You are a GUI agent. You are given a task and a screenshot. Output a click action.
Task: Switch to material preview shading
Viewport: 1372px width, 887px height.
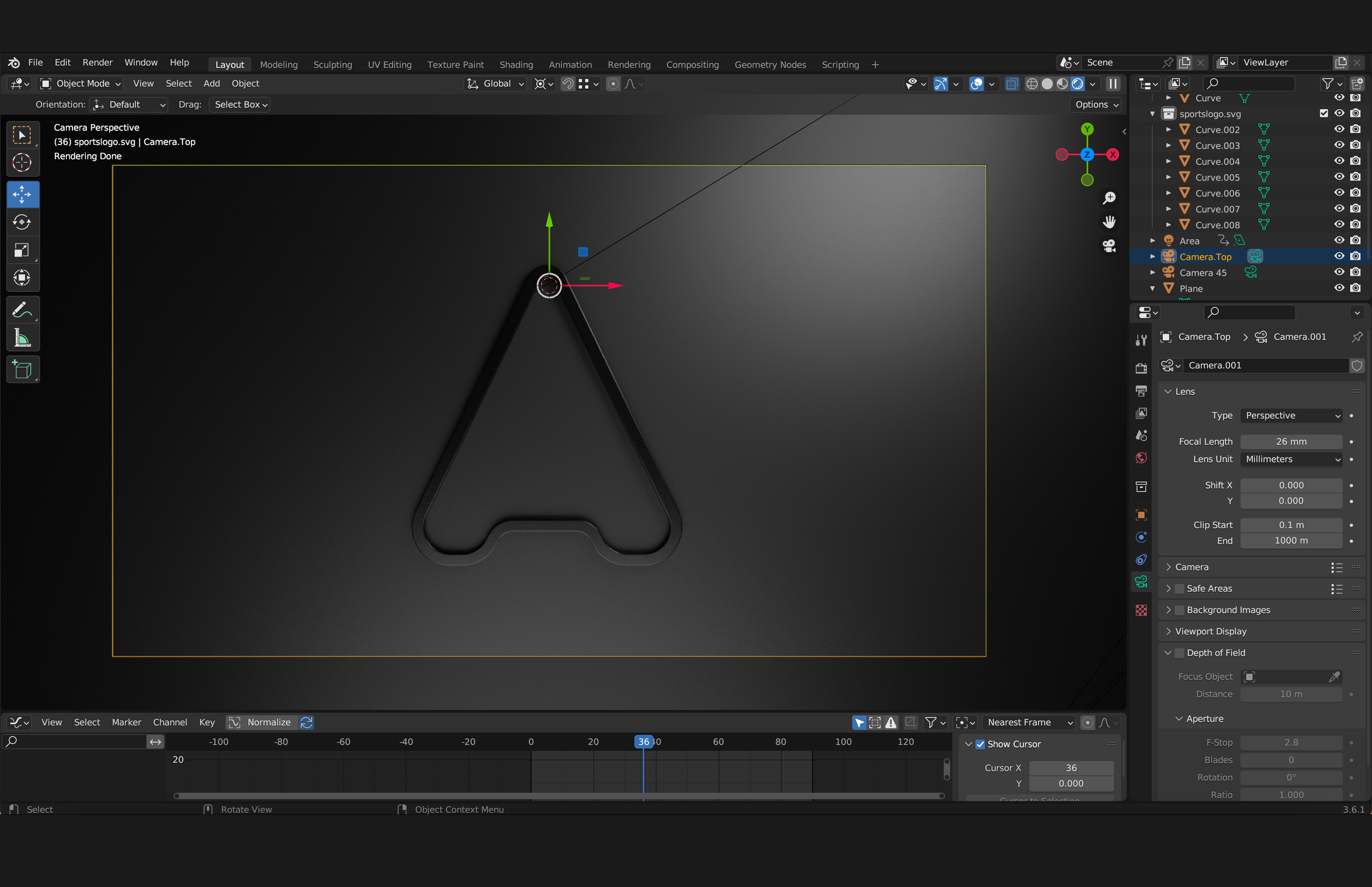1062,84
